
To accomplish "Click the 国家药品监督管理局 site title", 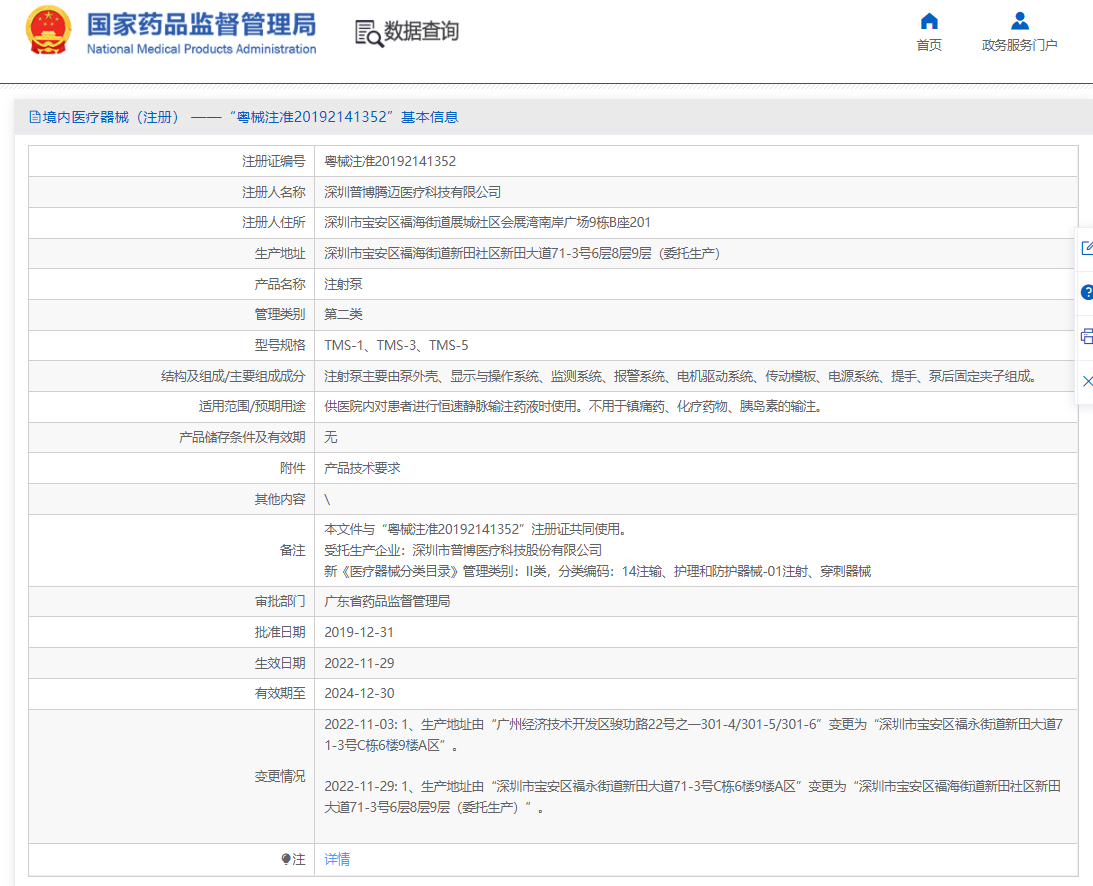I will 201,24.
